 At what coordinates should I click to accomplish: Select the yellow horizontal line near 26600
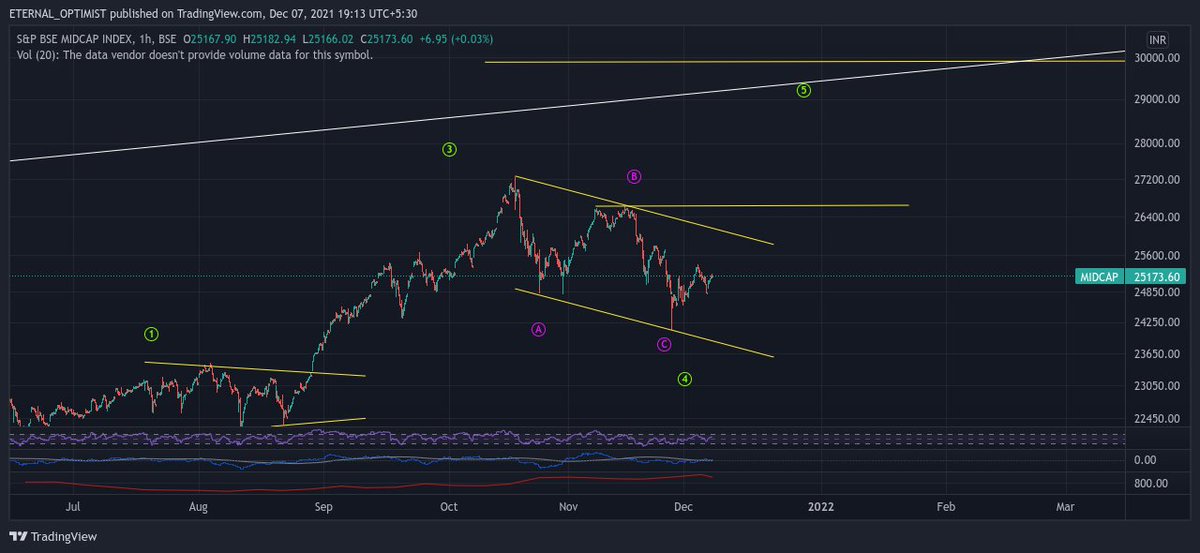[x=751, y=206]
